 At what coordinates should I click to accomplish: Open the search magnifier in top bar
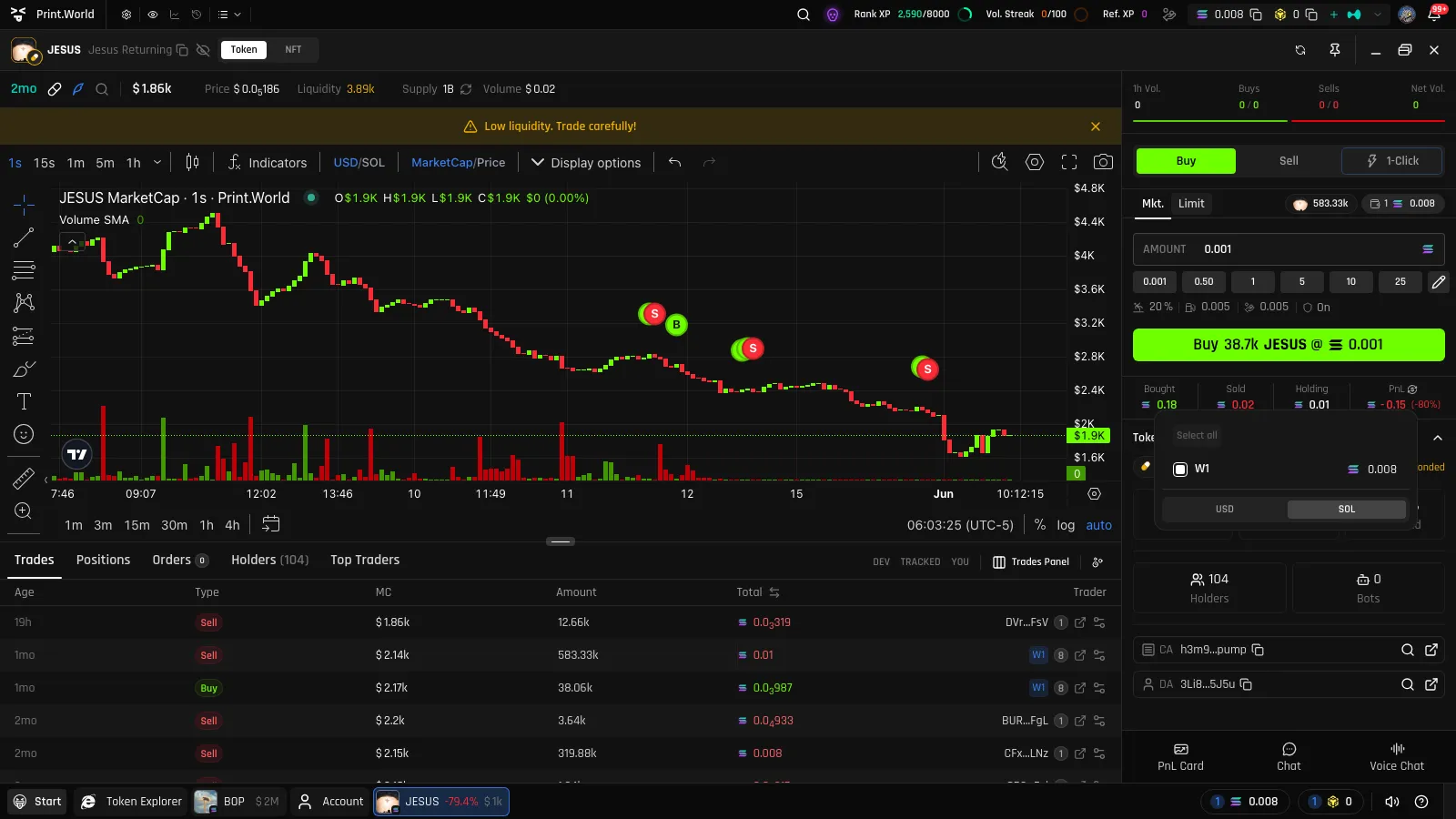point(804,15)
